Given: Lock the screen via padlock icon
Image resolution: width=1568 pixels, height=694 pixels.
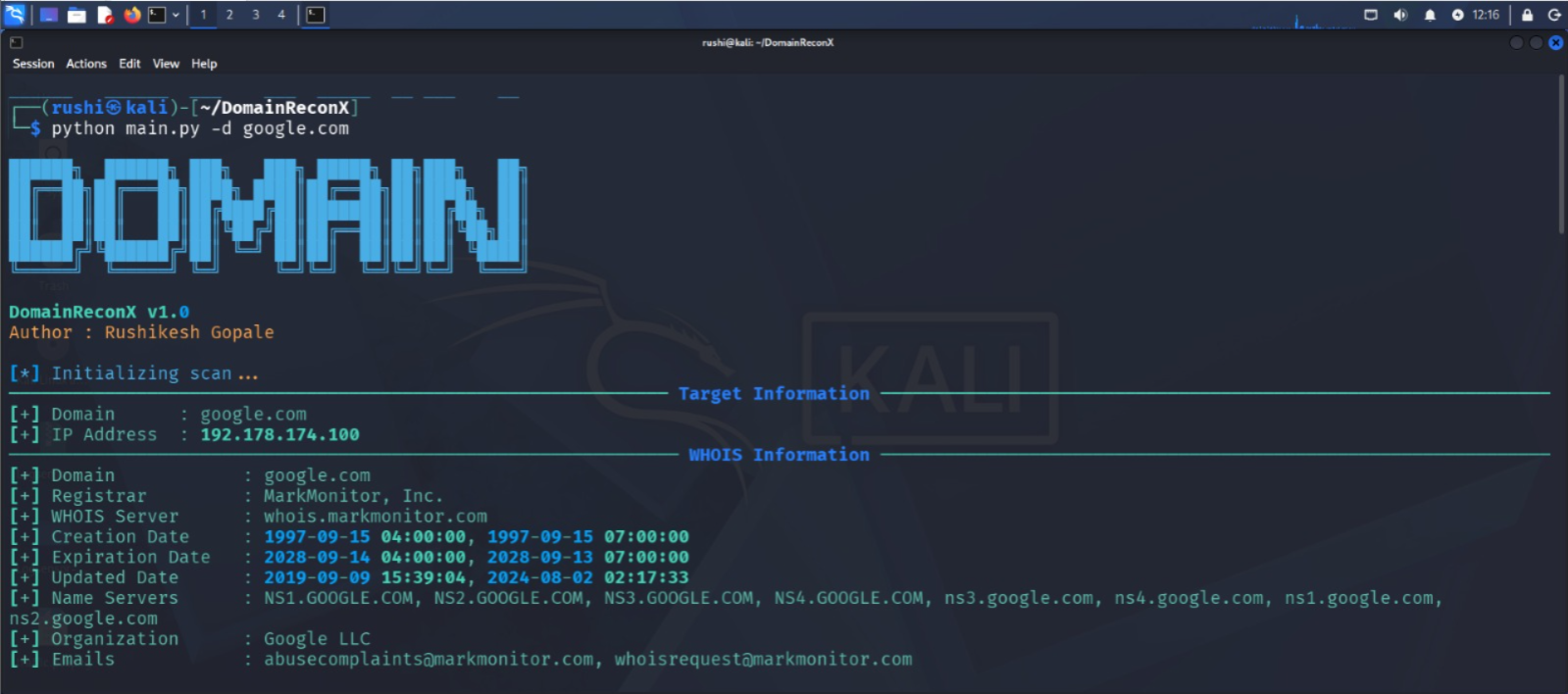Looking at the screenshot, I should pyautogui.click(x=1527, y=15).
